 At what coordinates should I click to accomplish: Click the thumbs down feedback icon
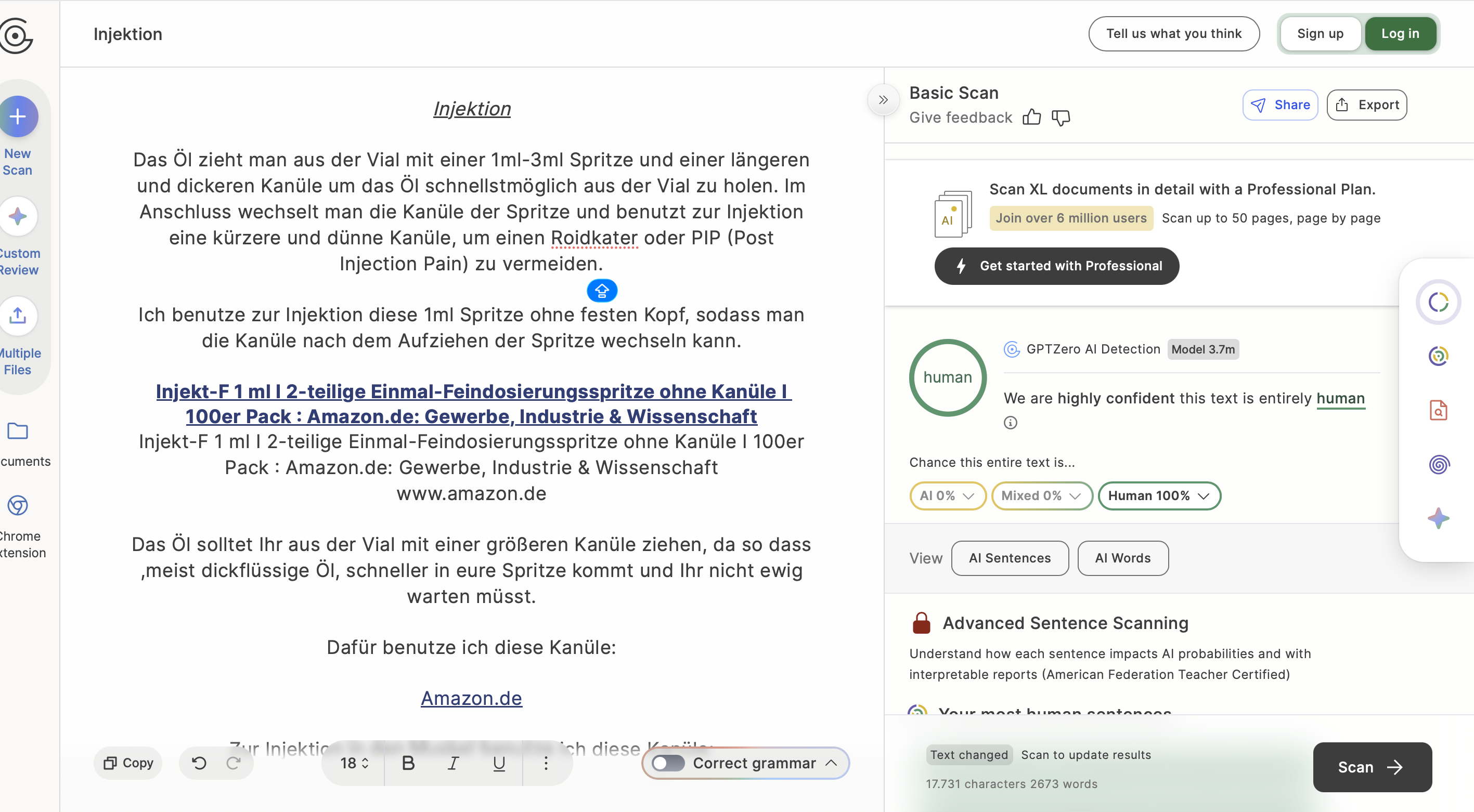tap(1061, 118)
